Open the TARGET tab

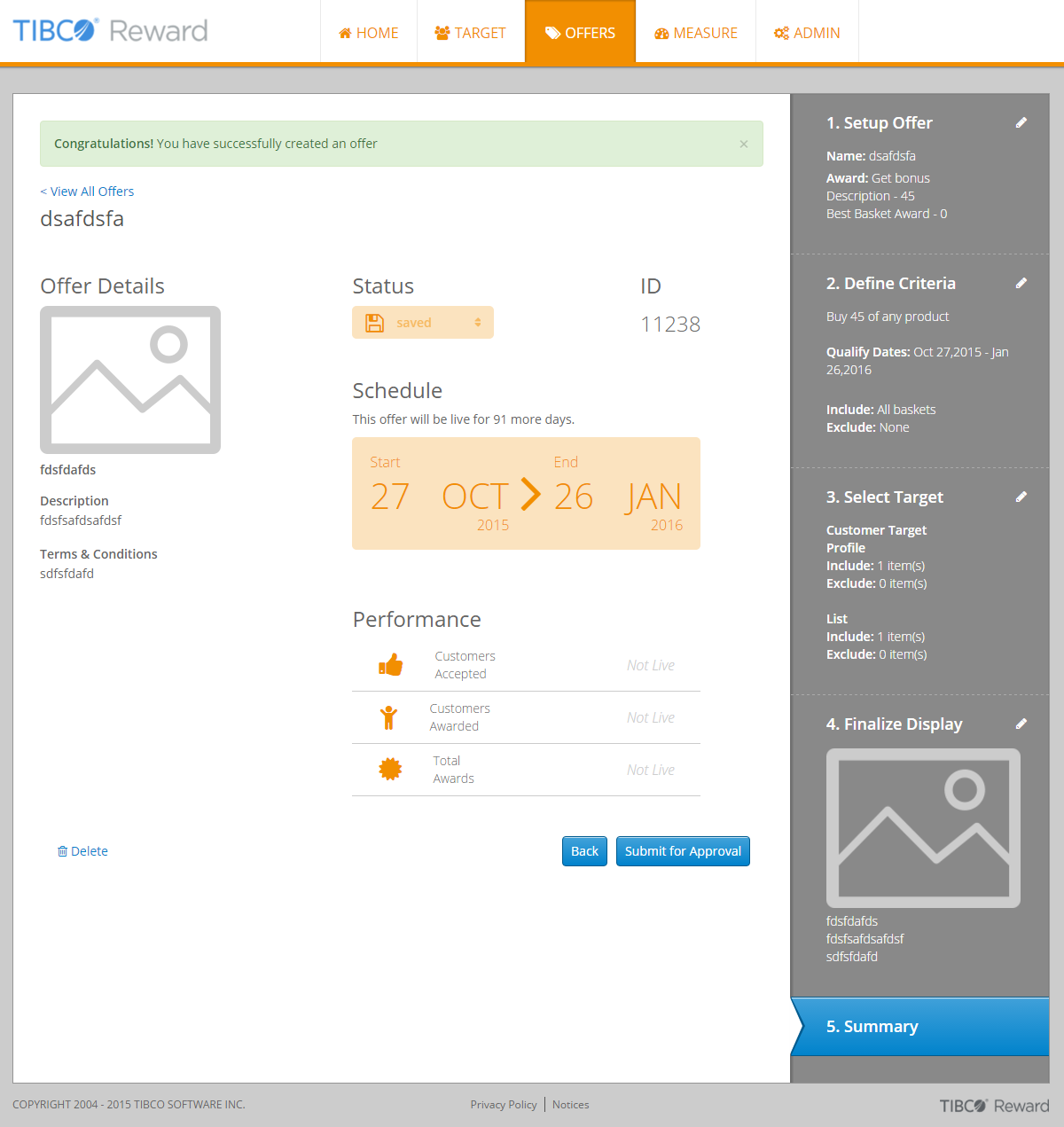click(x=471, y=33)
